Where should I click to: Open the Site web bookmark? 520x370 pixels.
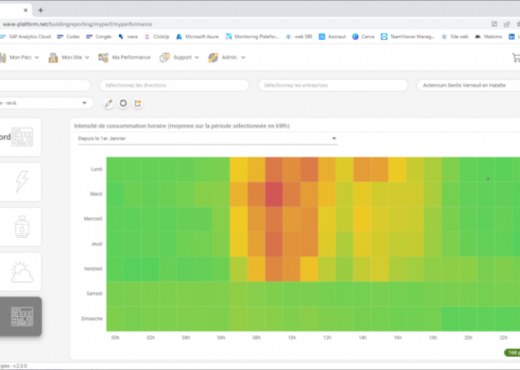(x=455, y=37)
